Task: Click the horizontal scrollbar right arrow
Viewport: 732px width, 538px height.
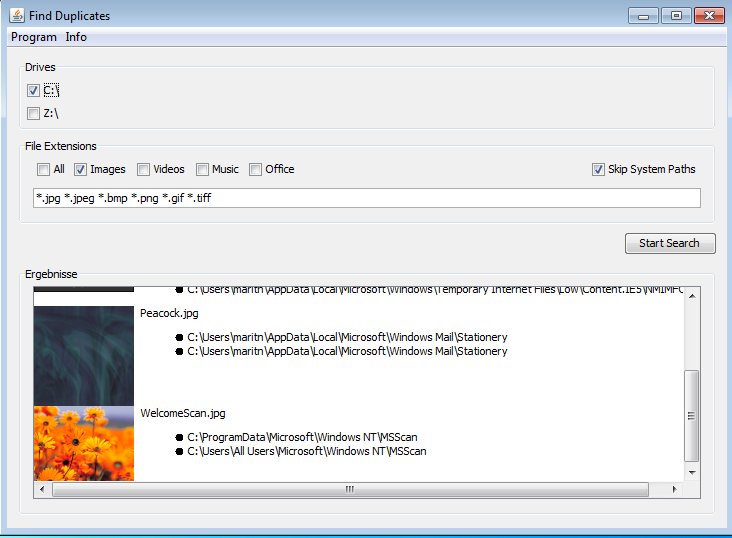Action: tap(676, 489)
